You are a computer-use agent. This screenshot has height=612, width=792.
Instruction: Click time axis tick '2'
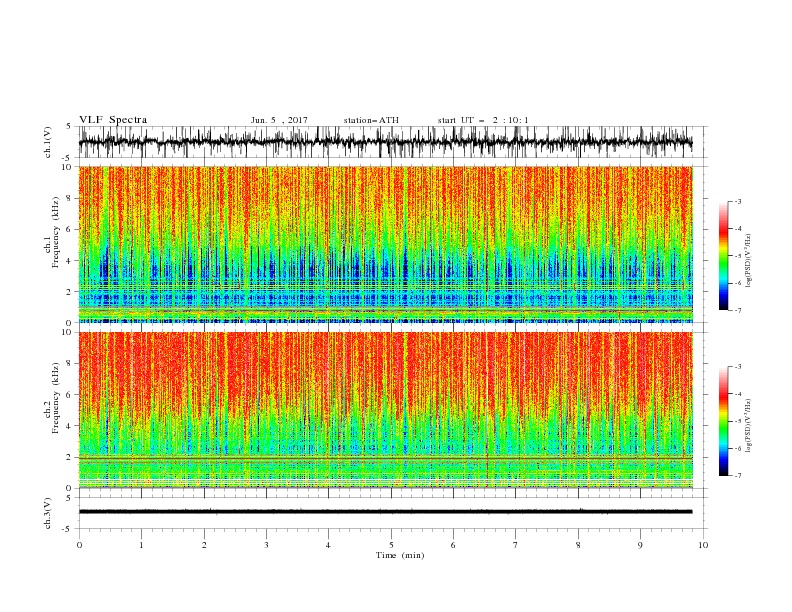(x=204, y=545)
